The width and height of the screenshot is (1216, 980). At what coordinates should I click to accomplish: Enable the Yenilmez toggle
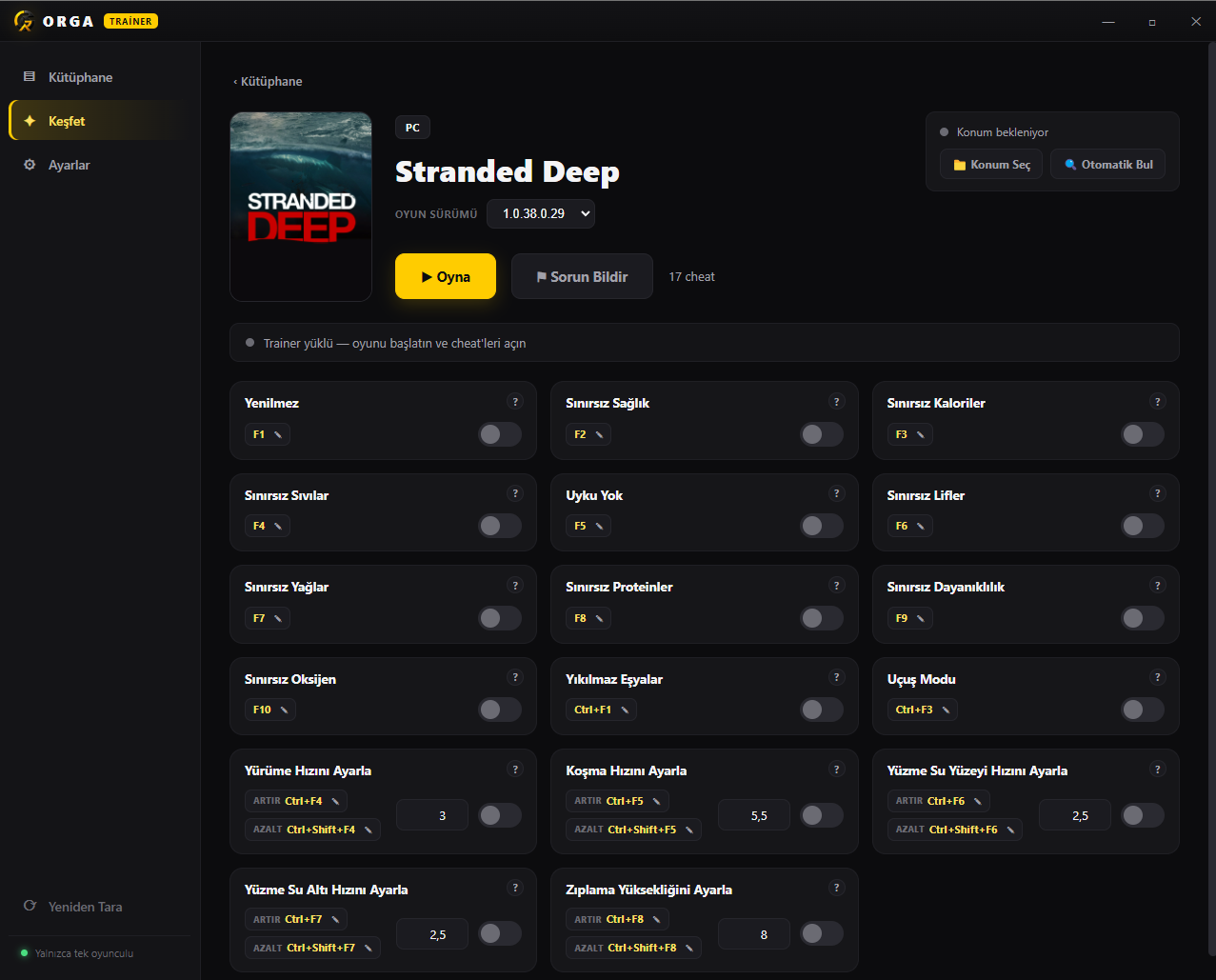click(x=500, y=434)
